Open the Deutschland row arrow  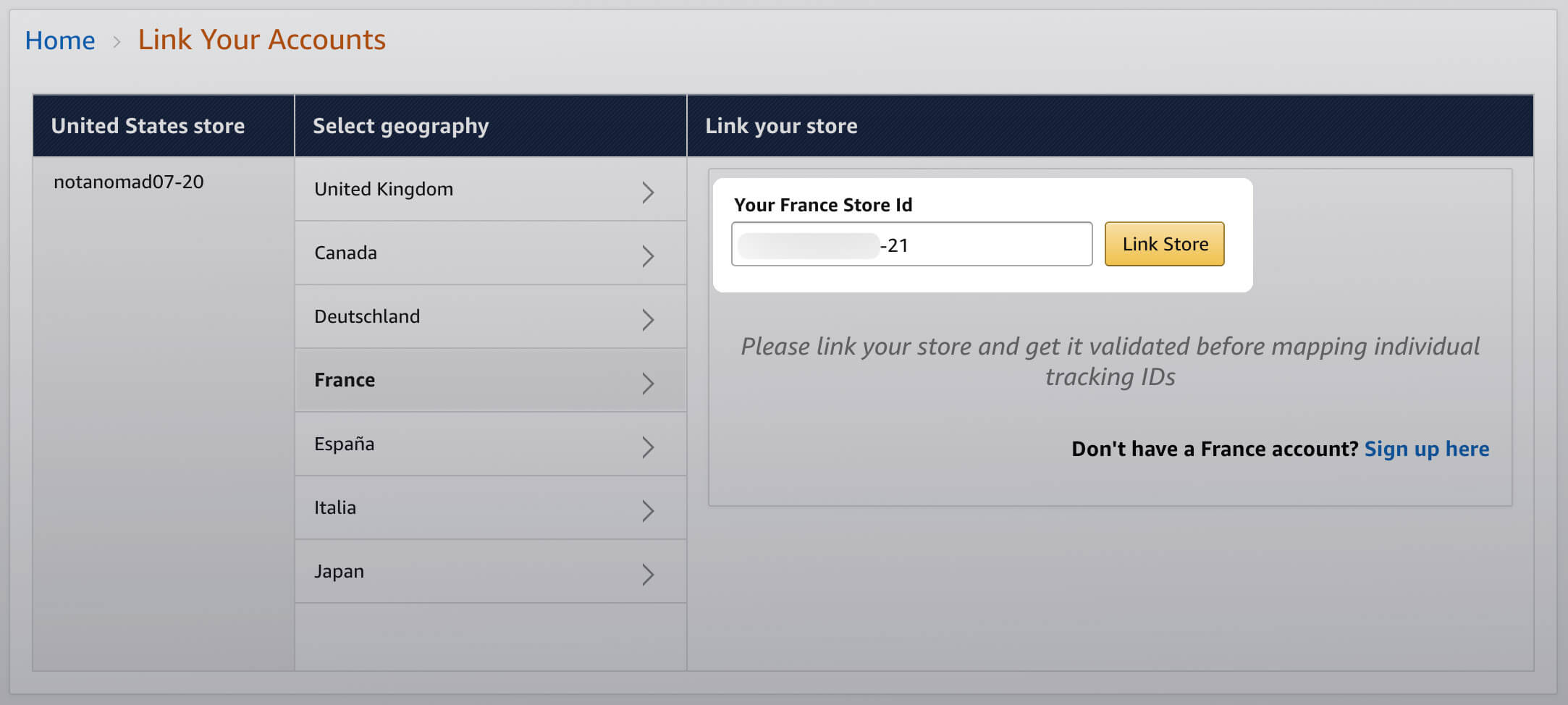coord(648,319)
